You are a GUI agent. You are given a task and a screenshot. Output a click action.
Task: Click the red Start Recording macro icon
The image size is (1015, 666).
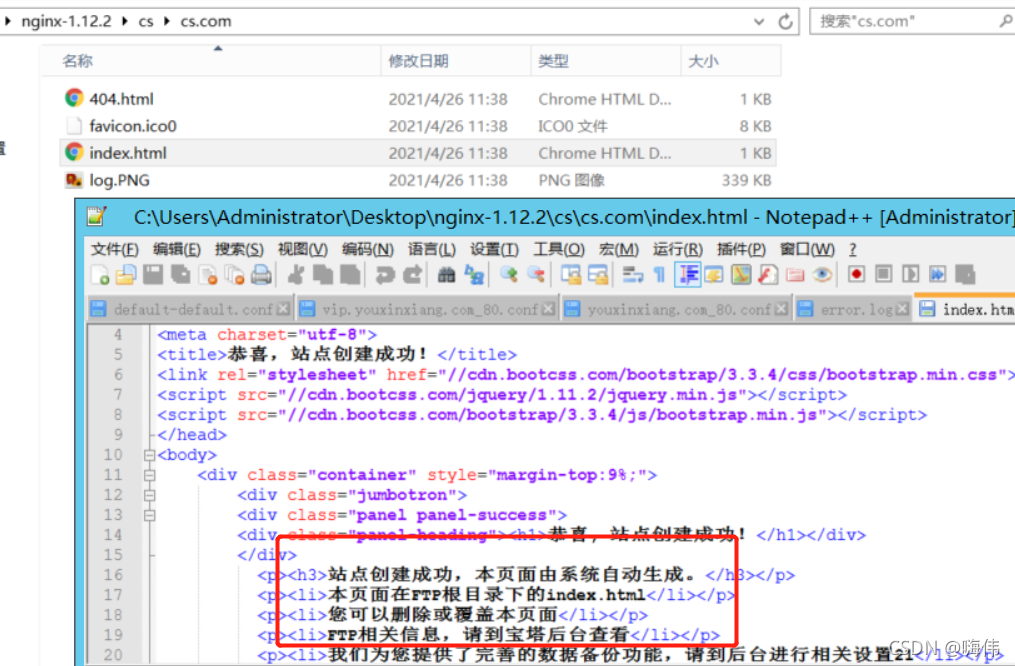(x=856, y=274)
